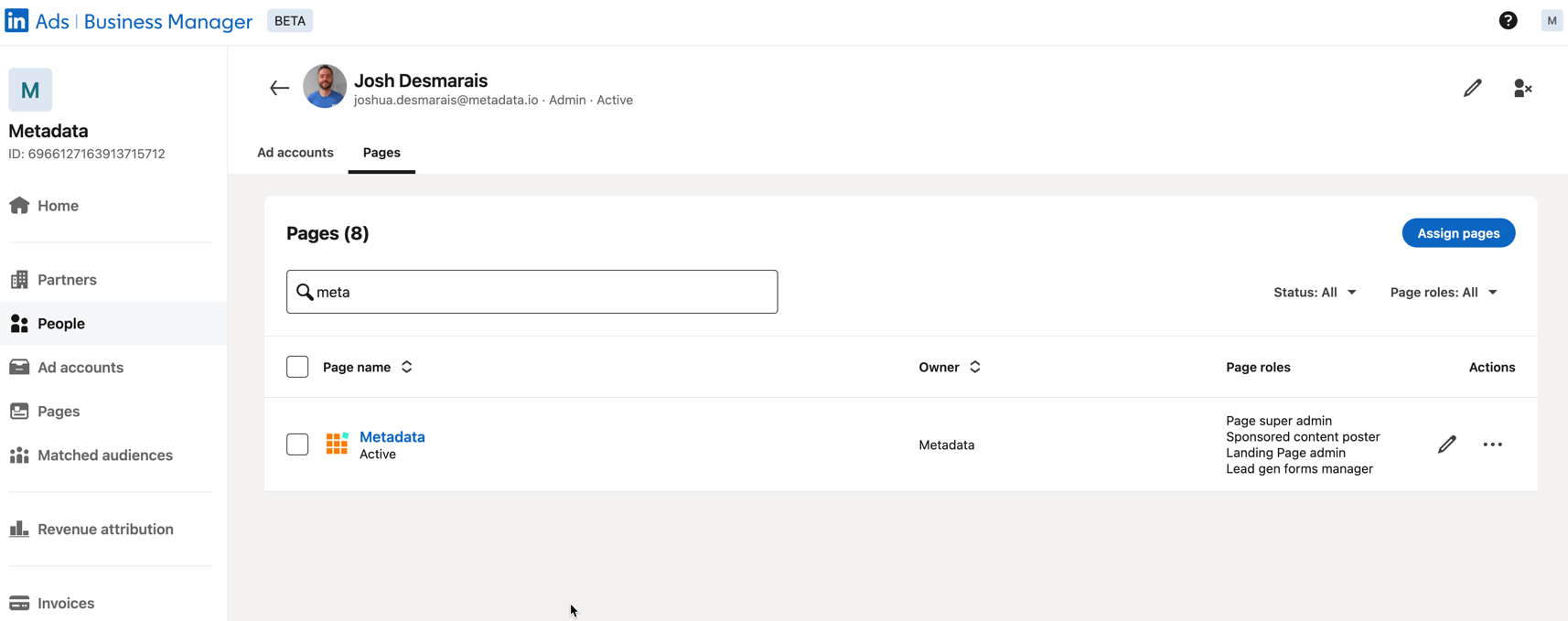
Task: Click the back arrow next to Josh Desmarais
Action: (x=279, y=88)
